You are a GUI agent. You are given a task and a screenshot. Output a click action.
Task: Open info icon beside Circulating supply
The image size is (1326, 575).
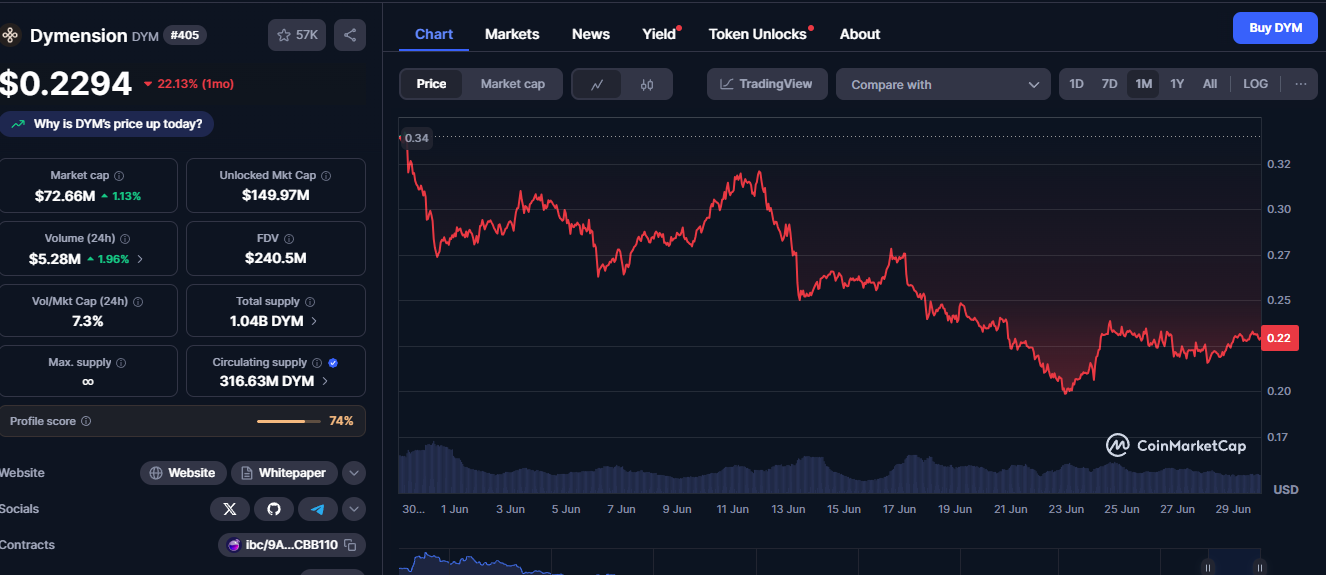tap(317, 363)
